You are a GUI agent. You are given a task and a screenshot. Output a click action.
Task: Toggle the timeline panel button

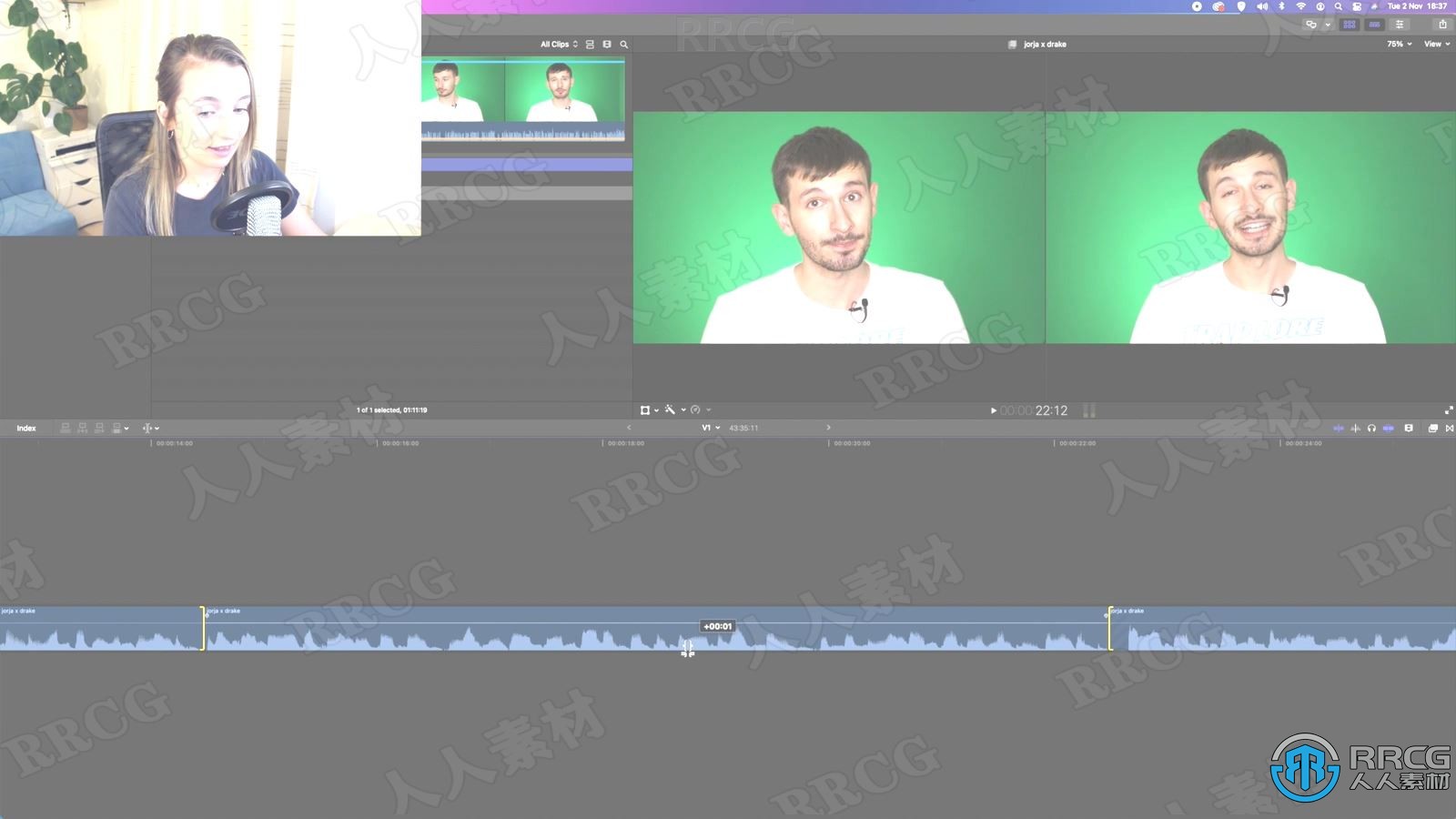pos(1374,25)
